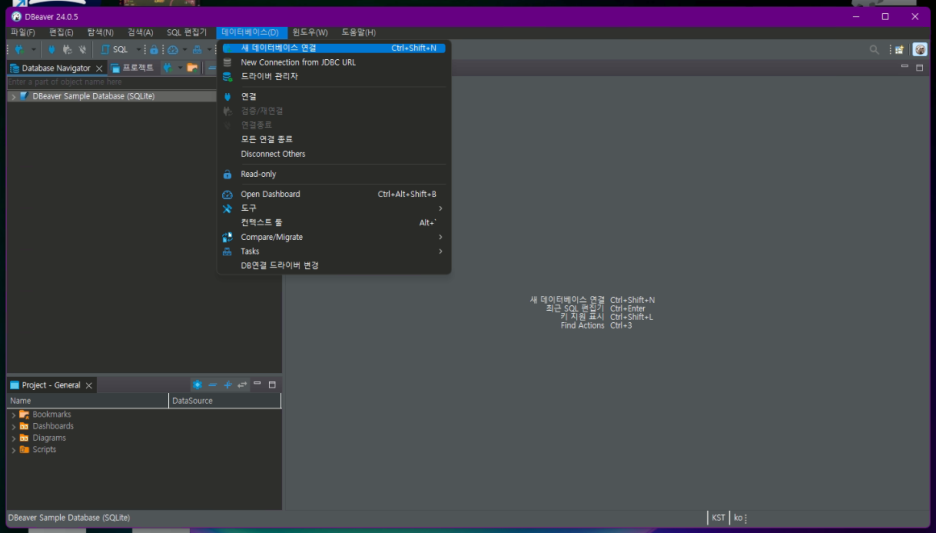Expand the Tasks submenu
This screenshot has width=936, height=533.
click(334, 251)
